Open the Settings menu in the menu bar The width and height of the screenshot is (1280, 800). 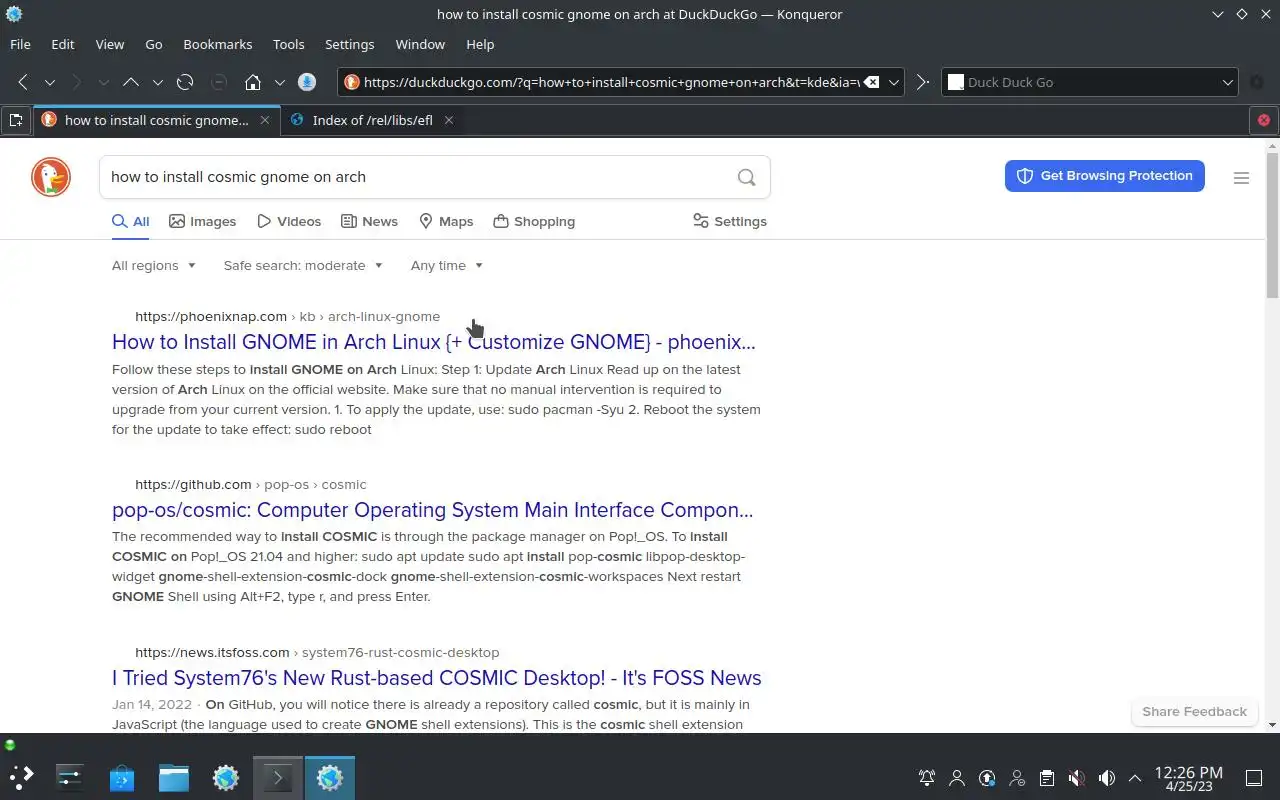[350, 44]
